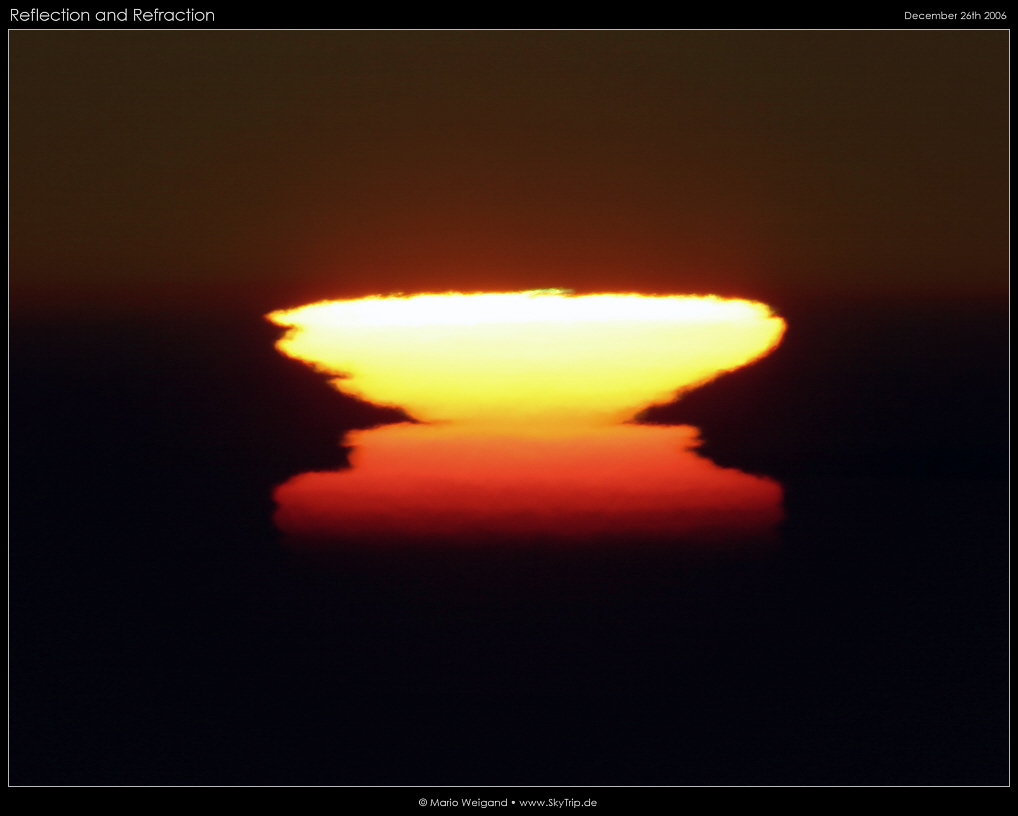Click the year "2006" in the date

(994, 16)
